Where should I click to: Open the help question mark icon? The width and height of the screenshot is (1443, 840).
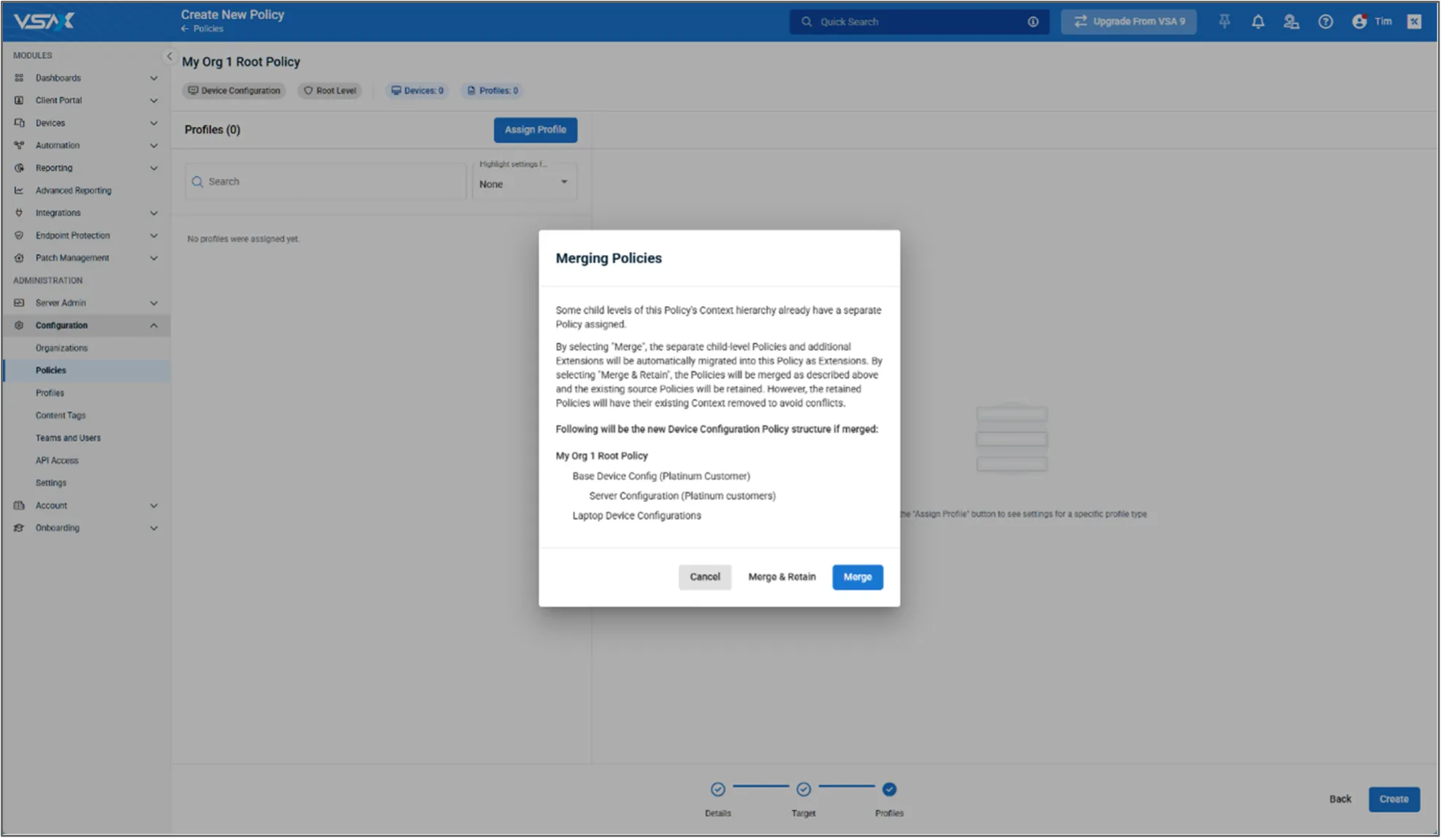[x=1325, y=22]
